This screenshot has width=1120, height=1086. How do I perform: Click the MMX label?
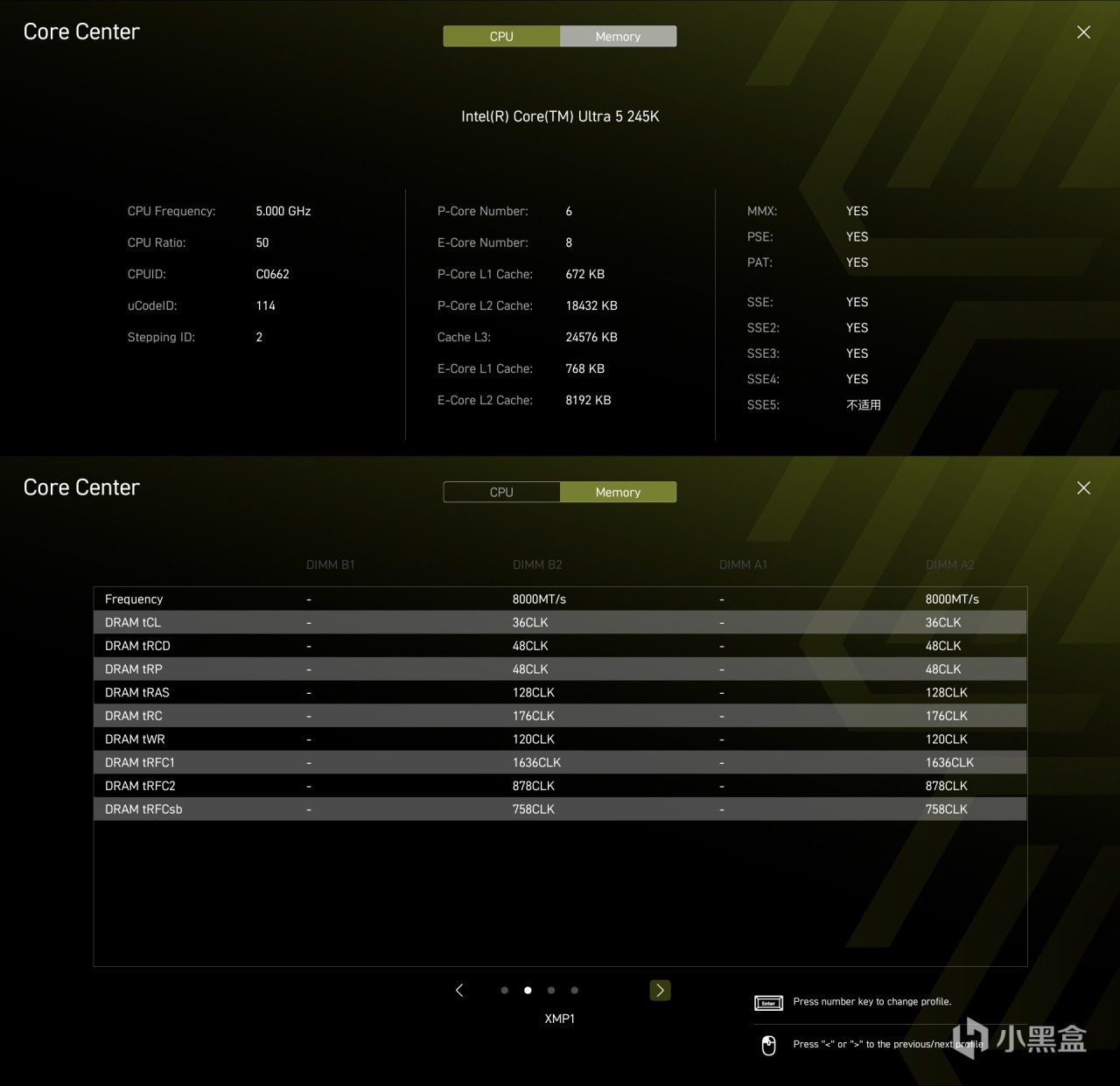click(x=762, y=211)
